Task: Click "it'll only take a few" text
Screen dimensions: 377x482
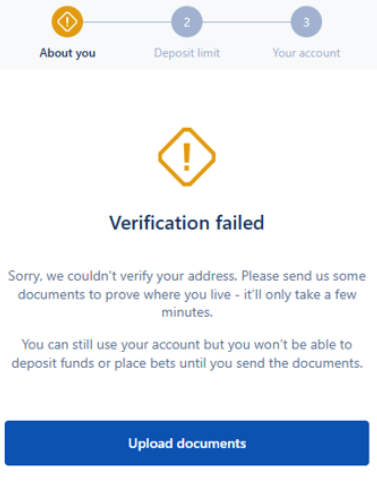Action: tap(300, 294)
